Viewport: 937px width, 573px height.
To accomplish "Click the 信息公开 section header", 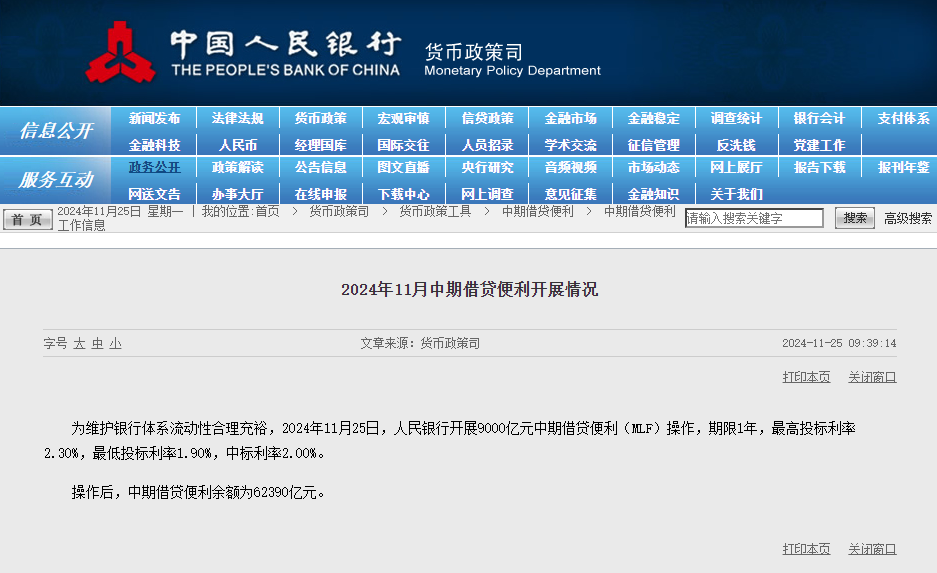I will click(x=56, y=130).
